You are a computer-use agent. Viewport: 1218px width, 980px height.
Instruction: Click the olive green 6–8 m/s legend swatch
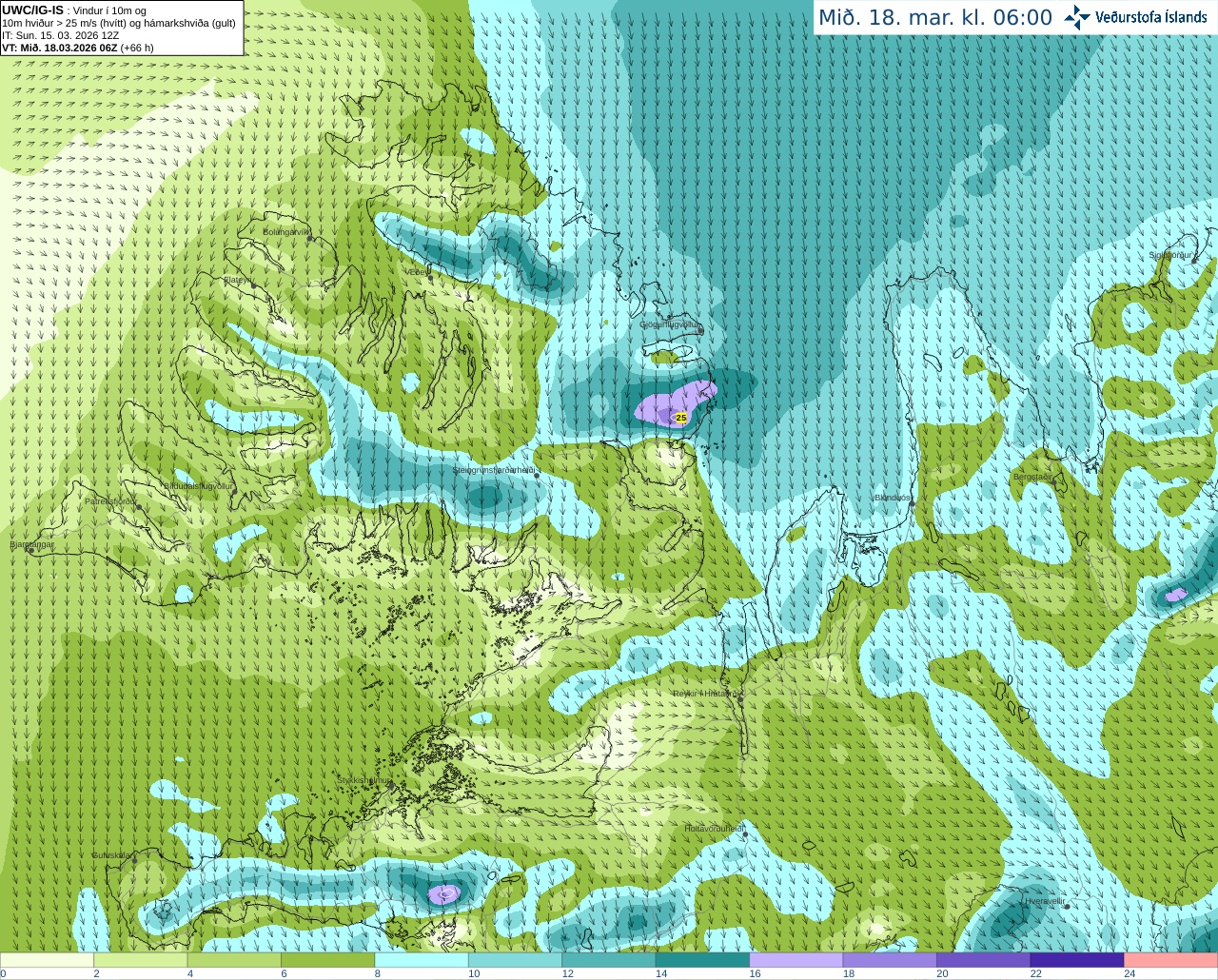pos(327,960)
